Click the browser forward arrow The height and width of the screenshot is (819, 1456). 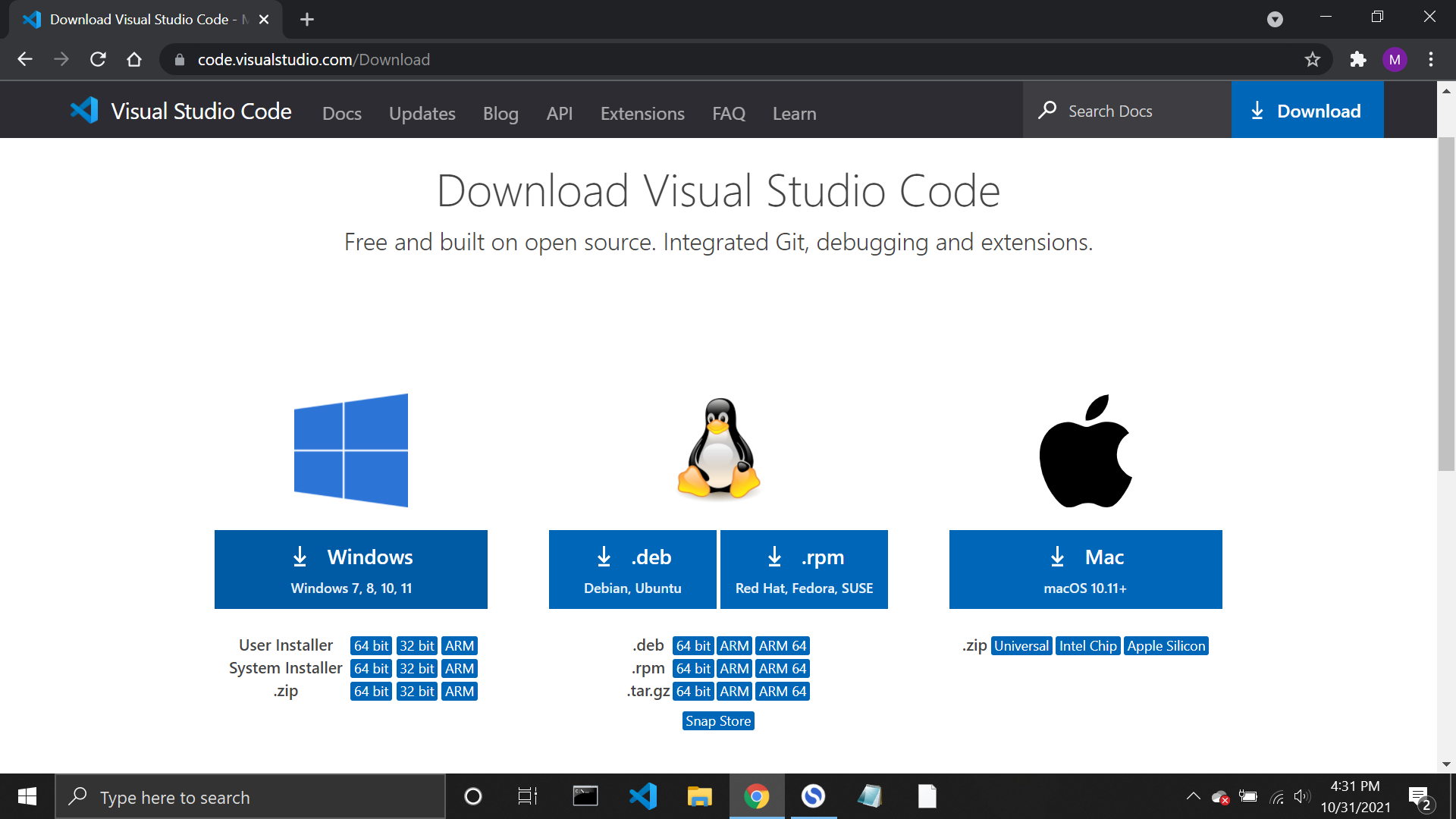click(x=61, y=59)
